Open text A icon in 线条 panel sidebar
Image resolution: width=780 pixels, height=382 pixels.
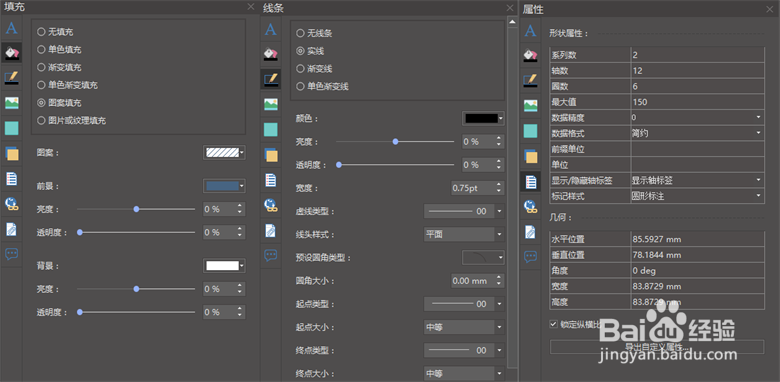[271, 29]
